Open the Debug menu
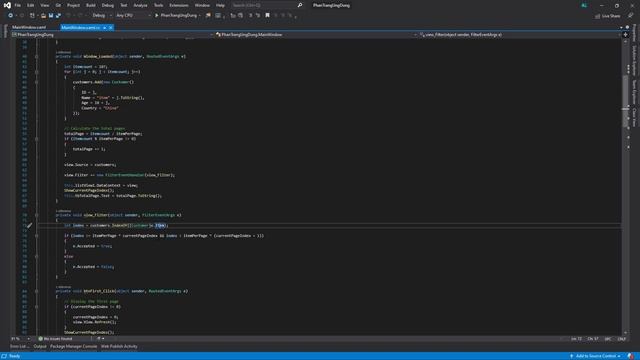Viewport: 640px width, 360px height. pos(108,5)
